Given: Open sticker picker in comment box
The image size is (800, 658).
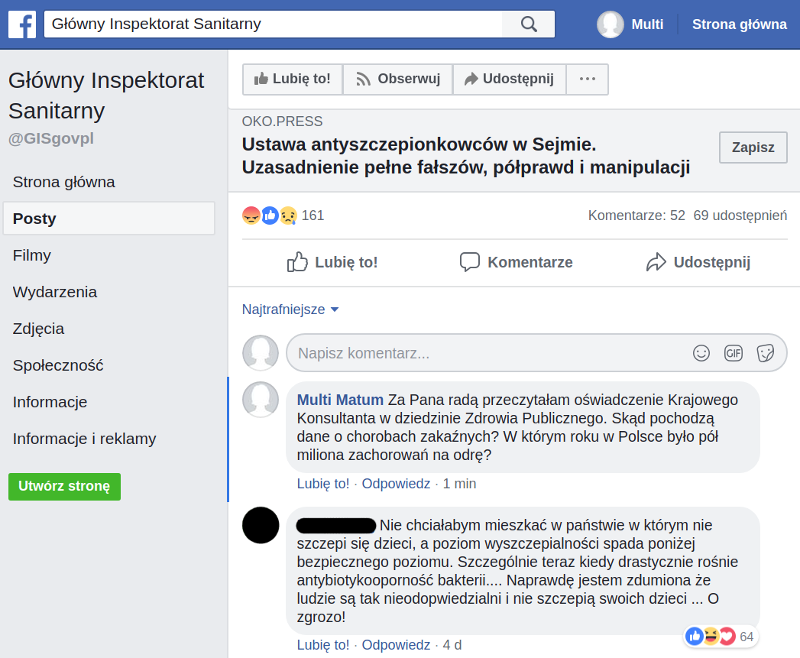Looking at the screenshot, I should (x=766, y=353).
